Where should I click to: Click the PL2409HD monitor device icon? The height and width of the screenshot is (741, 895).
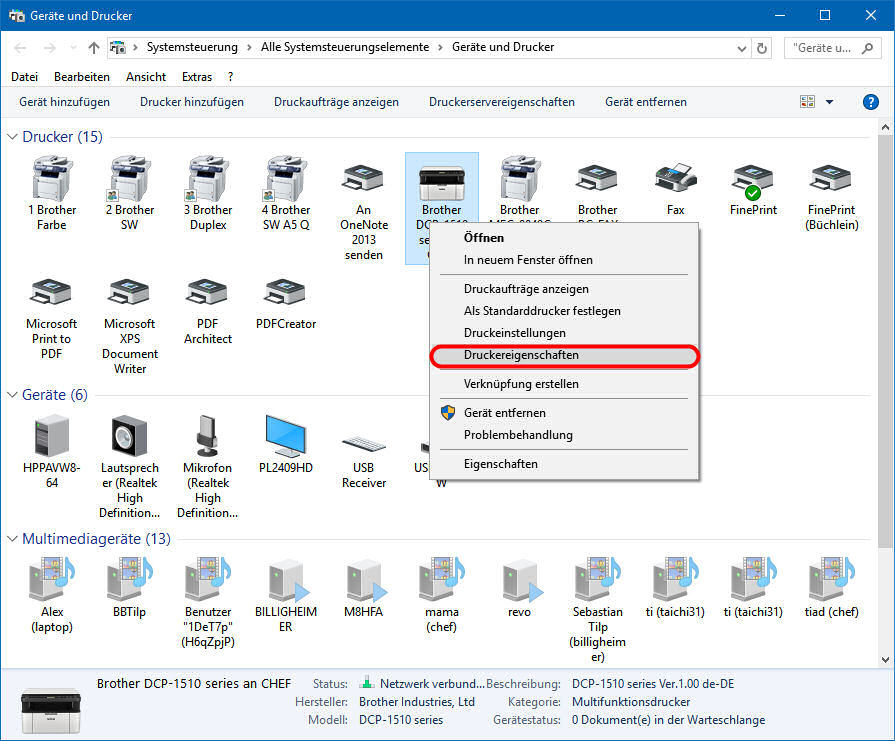pyautogui.click(x=285, y=438)
